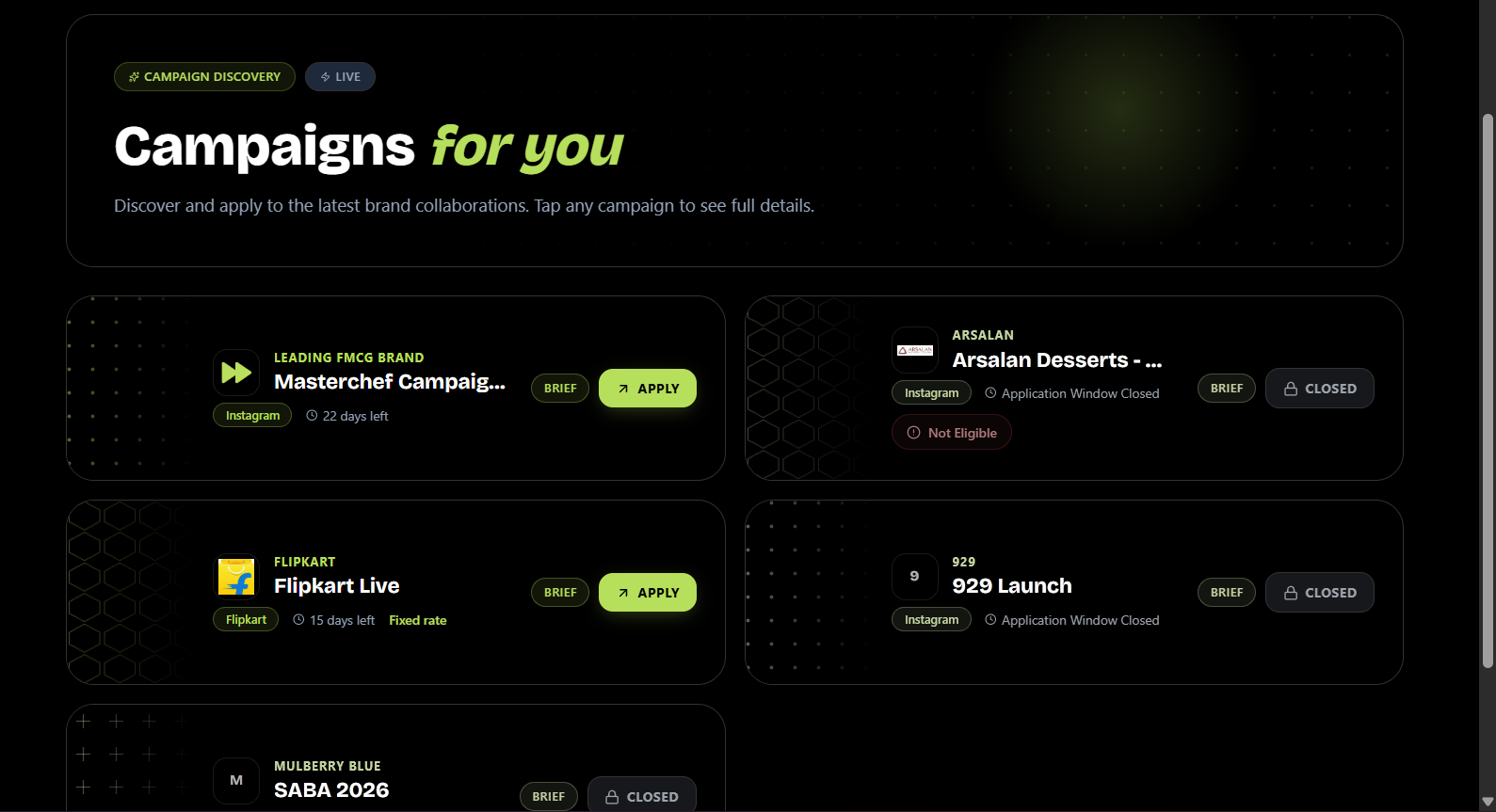The width and height of the screenshot is (1496, 812).
Task: Click the 'ARSALAN' brand label
Action: pos(983,335)
